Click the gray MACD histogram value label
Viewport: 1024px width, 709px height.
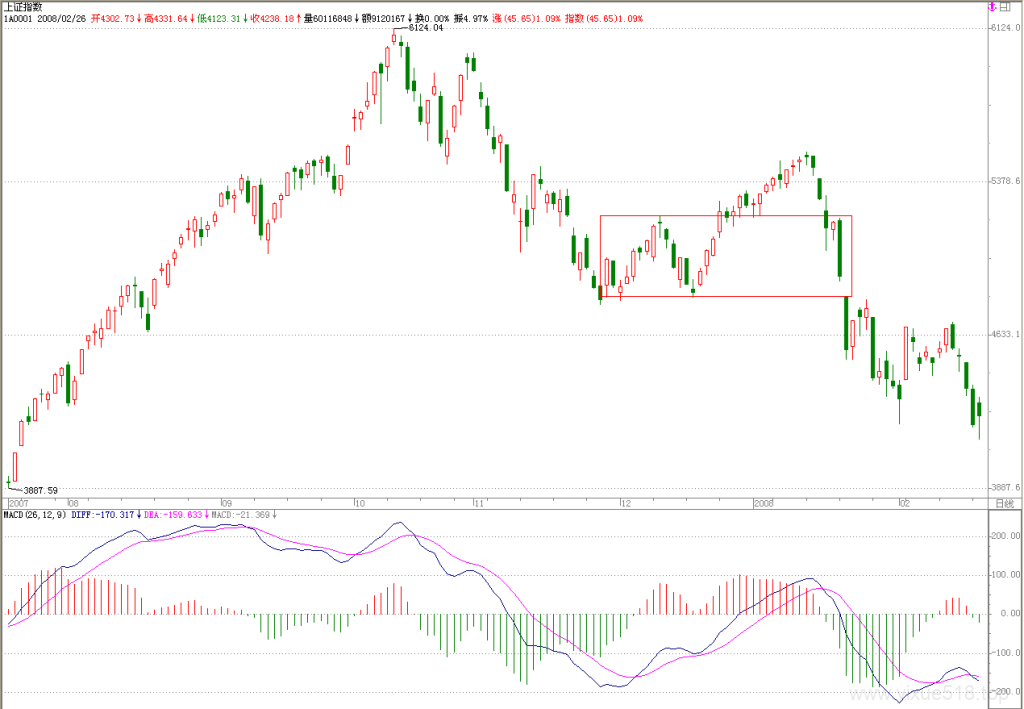pos(240,515)
